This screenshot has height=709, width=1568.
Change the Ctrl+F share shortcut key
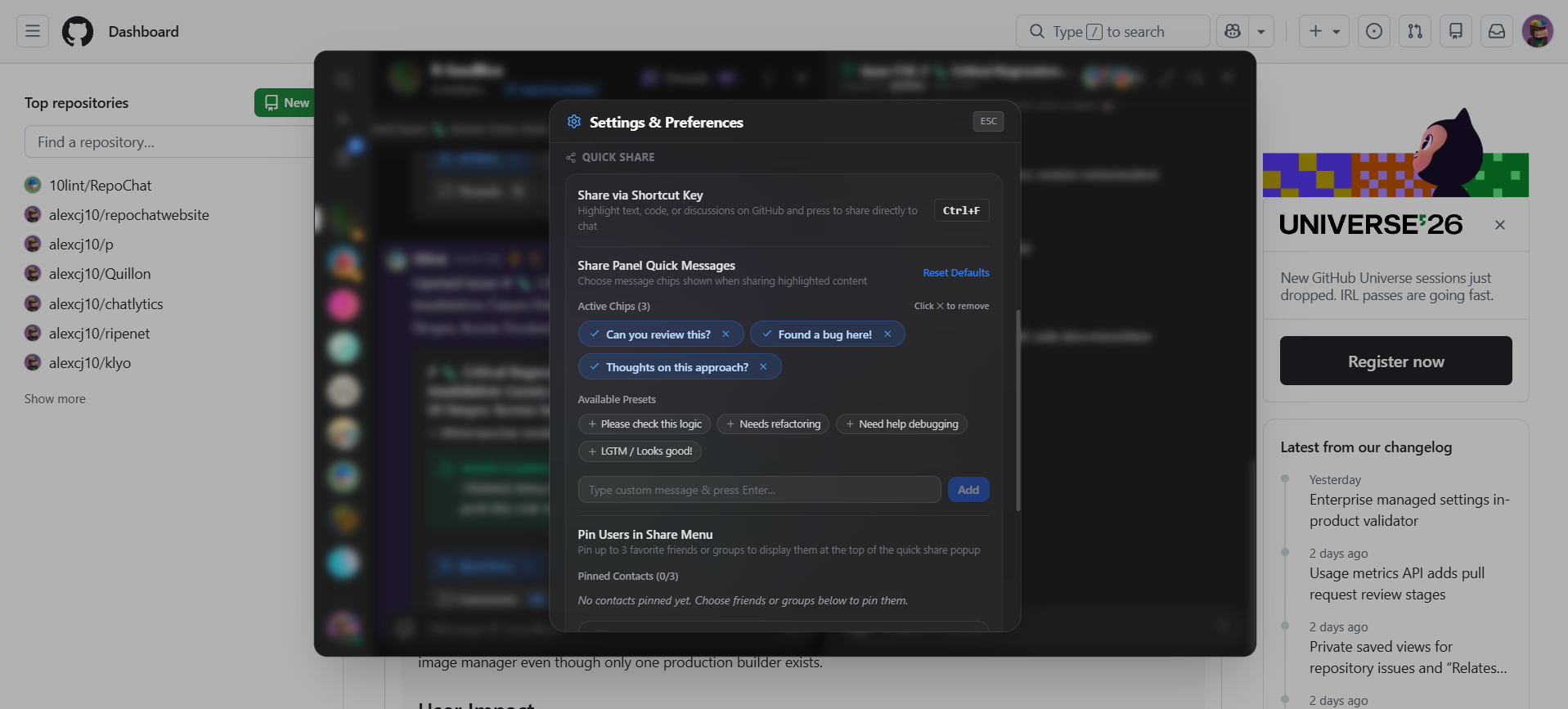point(961,210)
